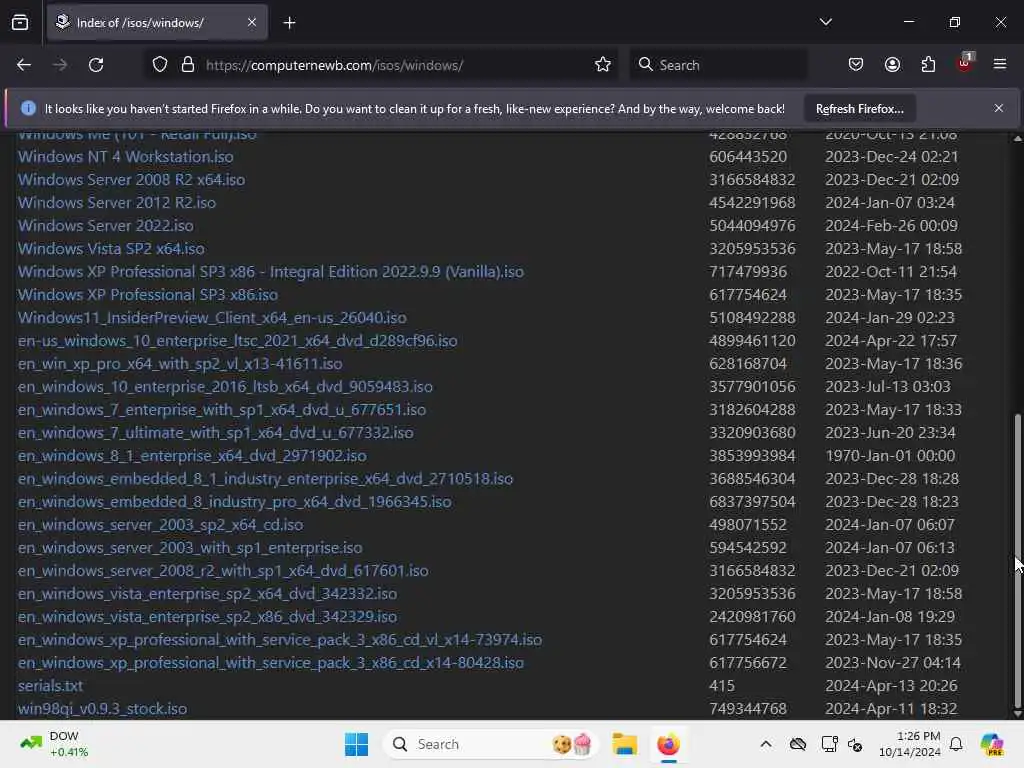Image resolution: width=1024 pixels, height=768 pixels.
Task: Open DOW stock widget on taskbar
Action: click(54, 744)
